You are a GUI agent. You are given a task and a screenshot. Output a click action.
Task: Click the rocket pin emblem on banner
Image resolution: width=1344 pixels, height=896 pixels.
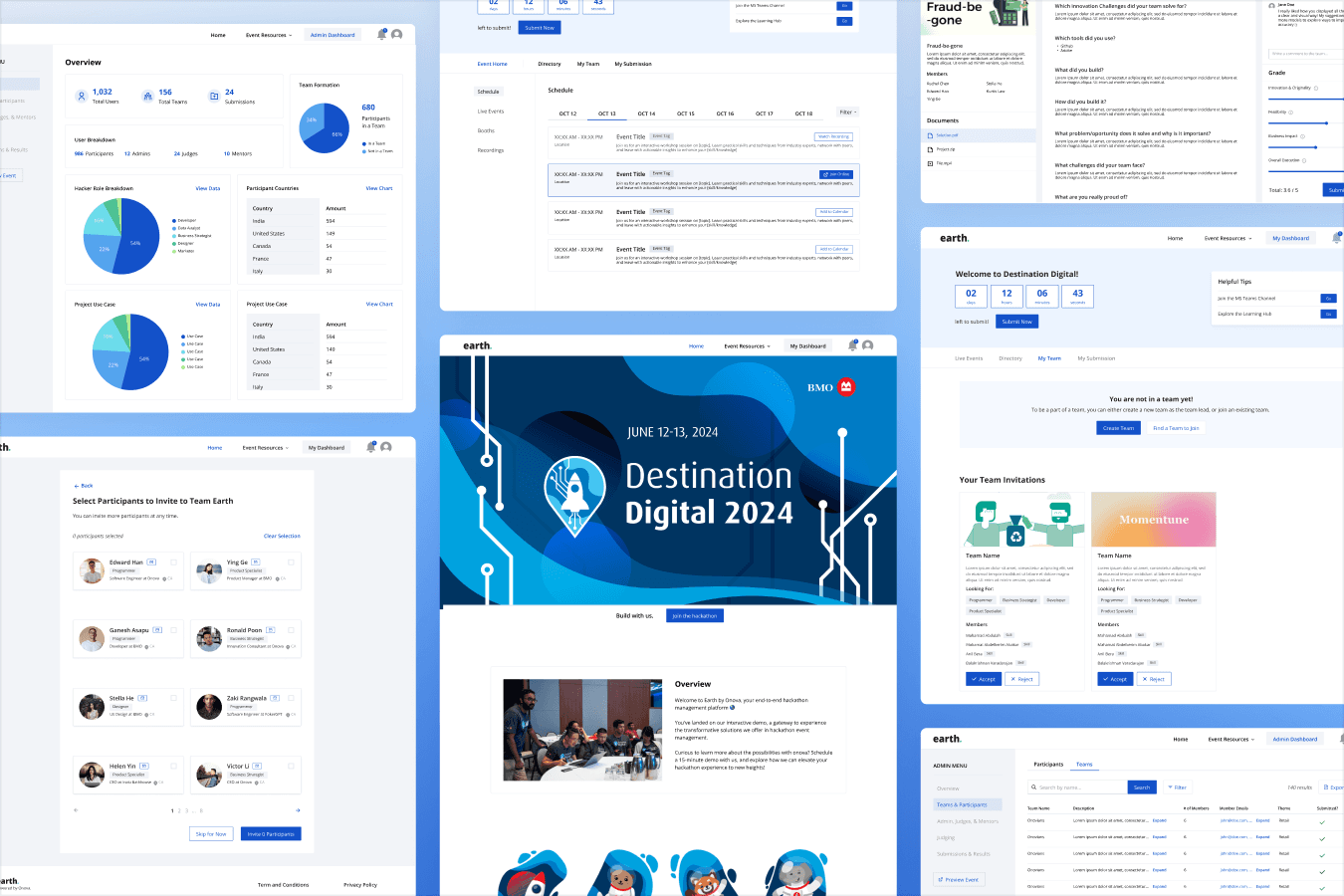pyautogui.click(x=574, y=496)
